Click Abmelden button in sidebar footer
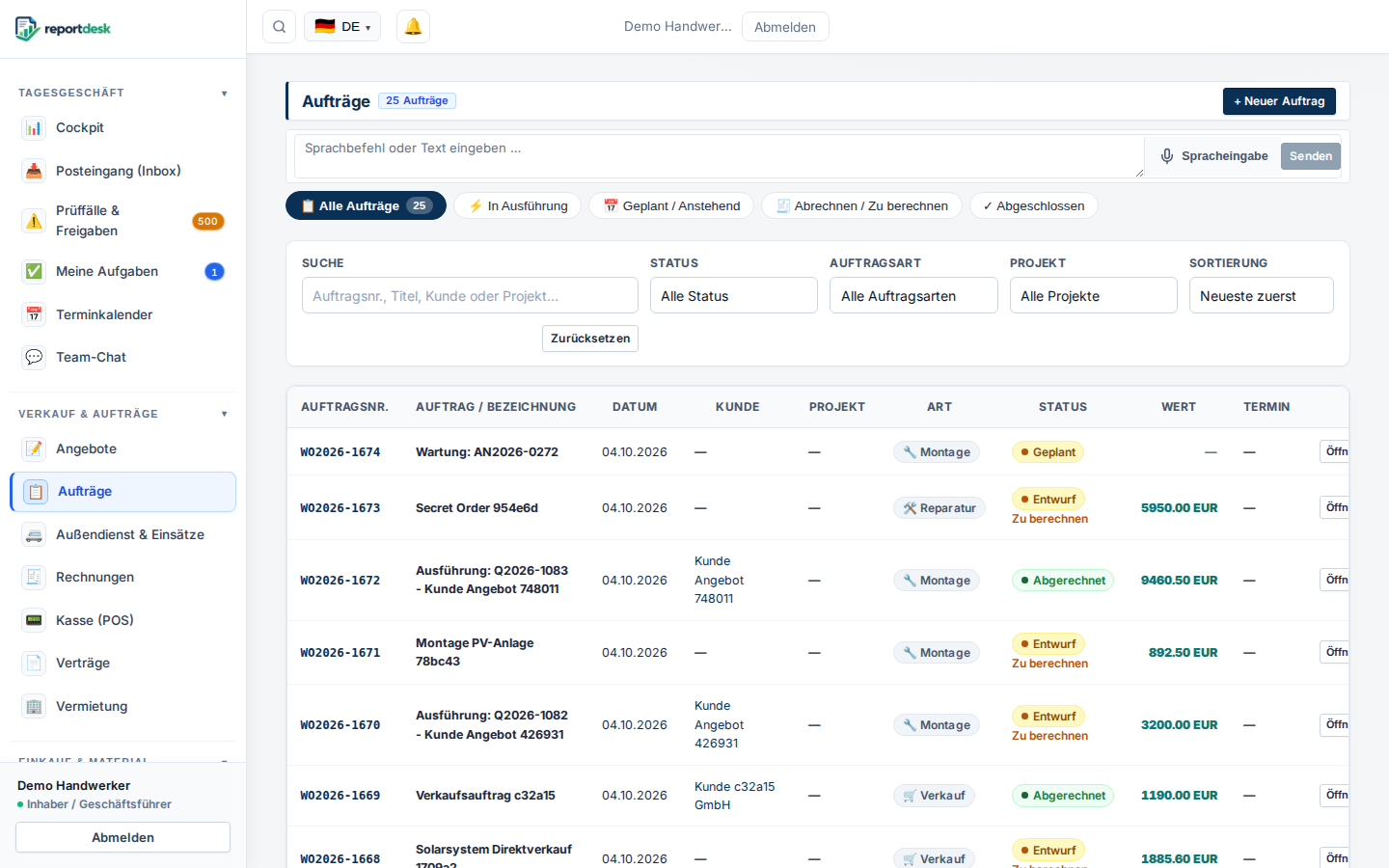The width and height of the screenshot is (1389, 868). tap(123, 837)
